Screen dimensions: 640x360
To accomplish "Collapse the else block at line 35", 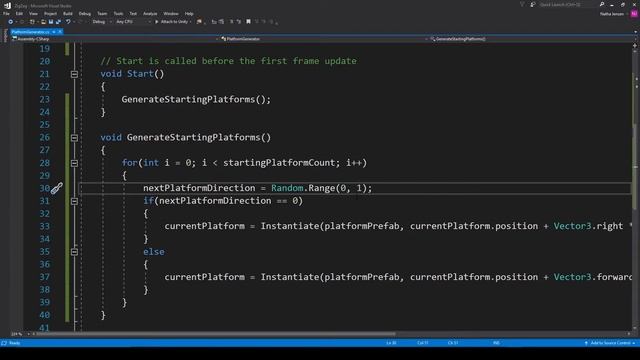I will point(74,252).
